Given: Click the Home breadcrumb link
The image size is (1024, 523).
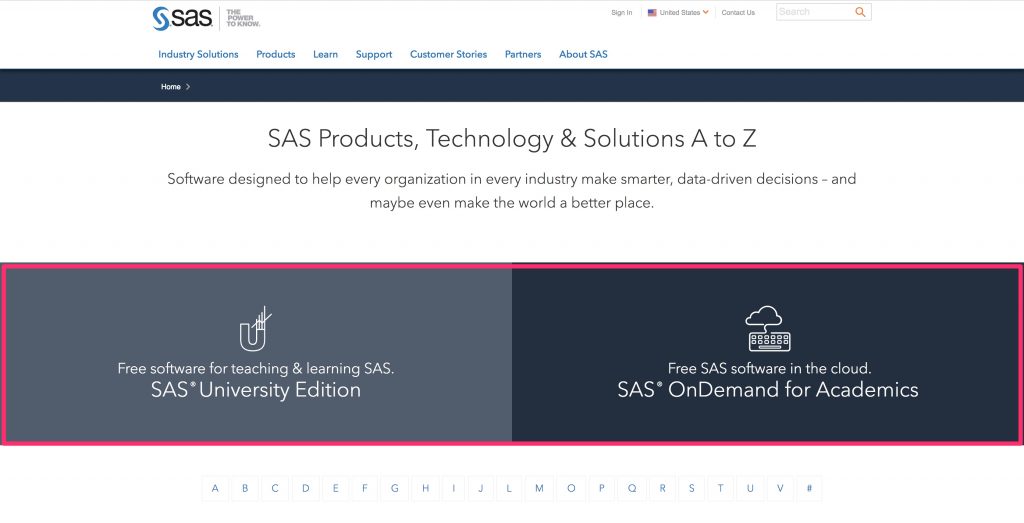Looking at the screenshot, I should point(170,86).
